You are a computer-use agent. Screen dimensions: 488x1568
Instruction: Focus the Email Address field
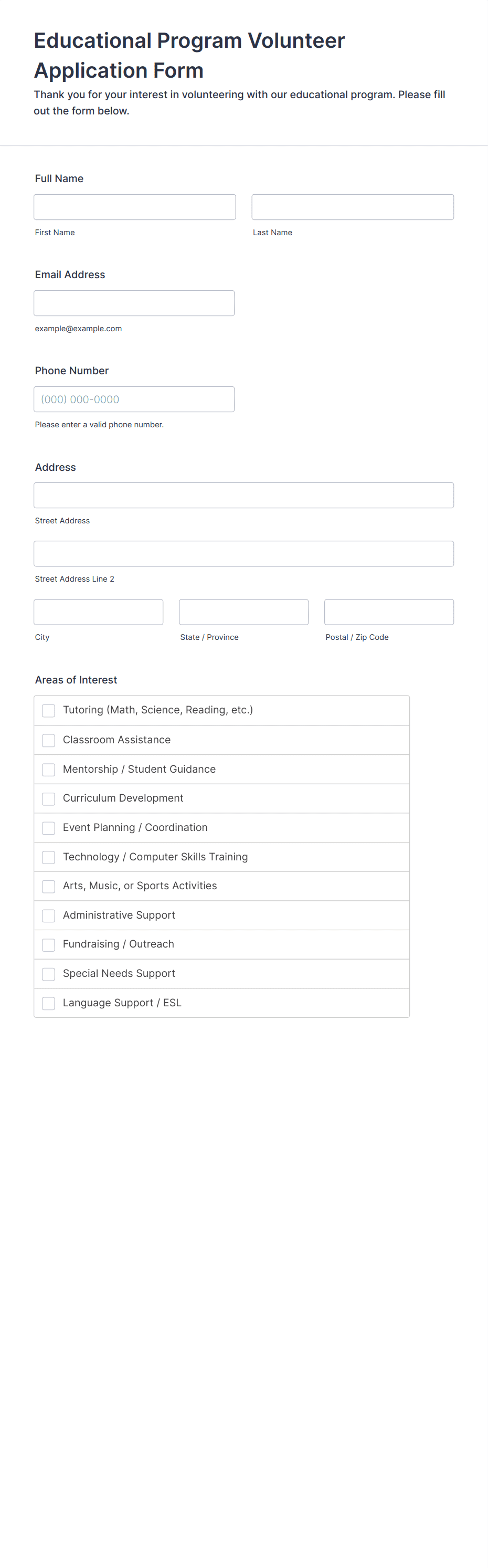134,302
